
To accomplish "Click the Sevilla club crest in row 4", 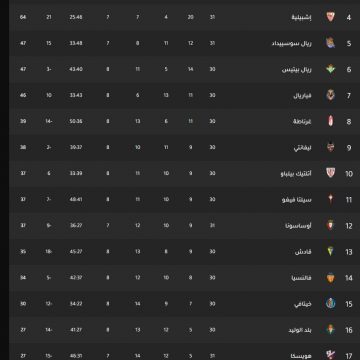I will pyautogui.click(x=330, y=17).
